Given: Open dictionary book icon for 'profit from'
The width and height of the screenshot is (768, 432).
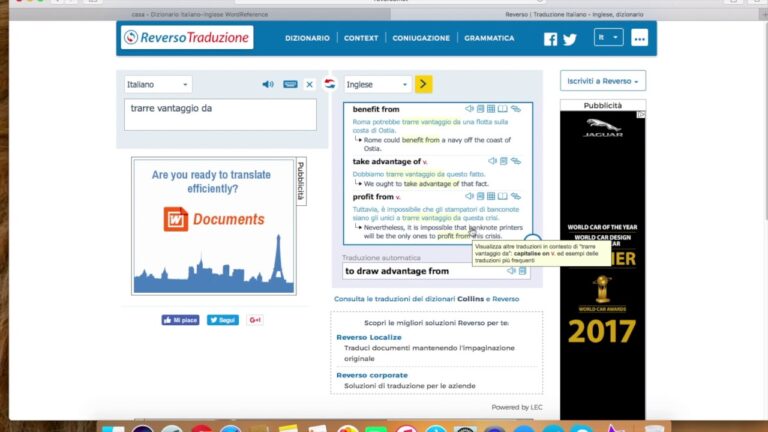Looking at the screenshot, I should tap(503, 196).
